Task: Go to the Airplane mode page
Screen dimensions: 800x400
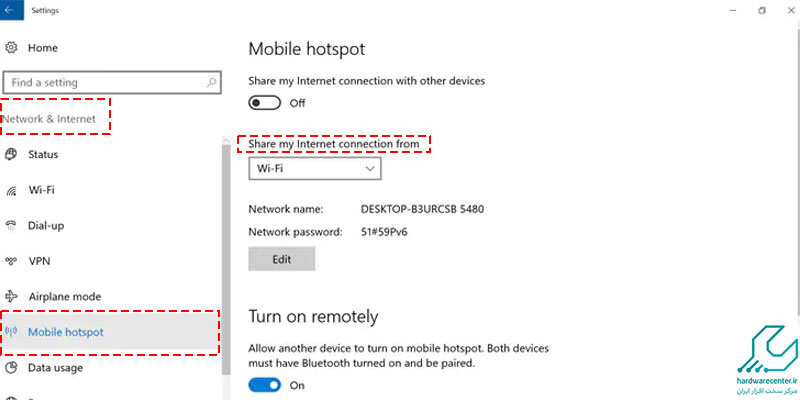Action: coord(64,297)
